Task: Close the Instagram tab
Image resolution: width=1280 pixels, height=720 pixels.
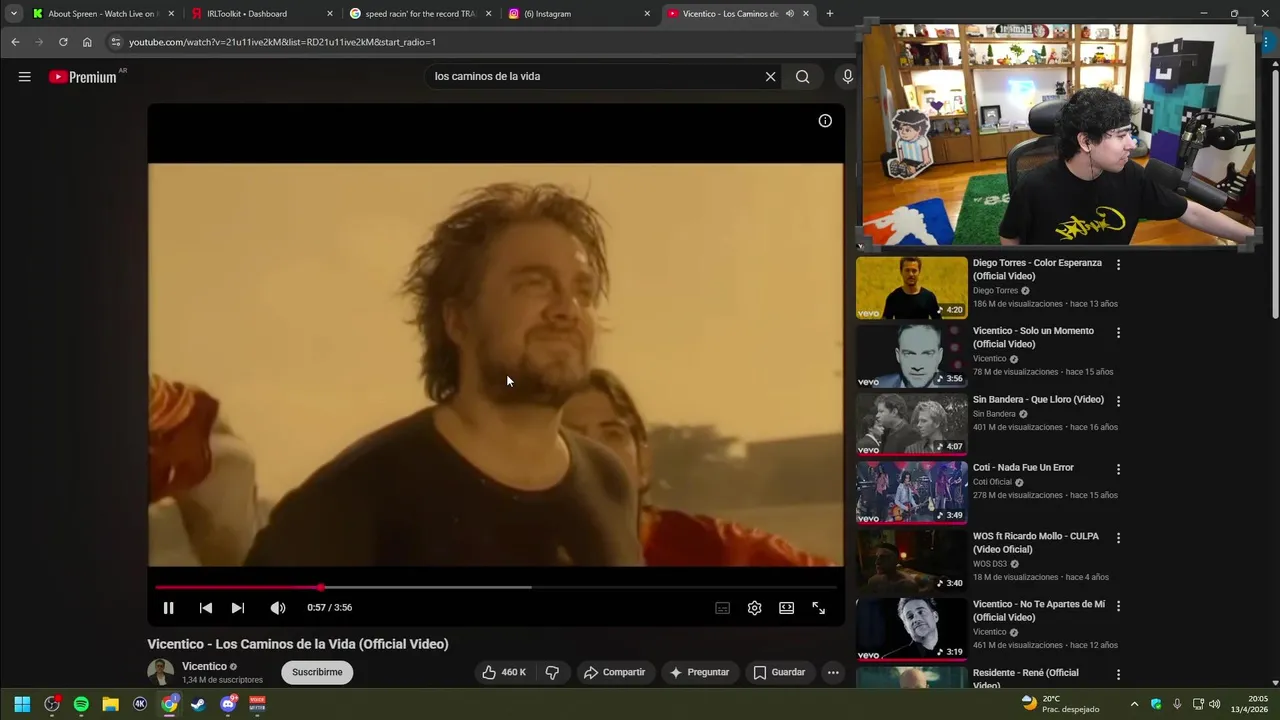Action: coord(647,14)
